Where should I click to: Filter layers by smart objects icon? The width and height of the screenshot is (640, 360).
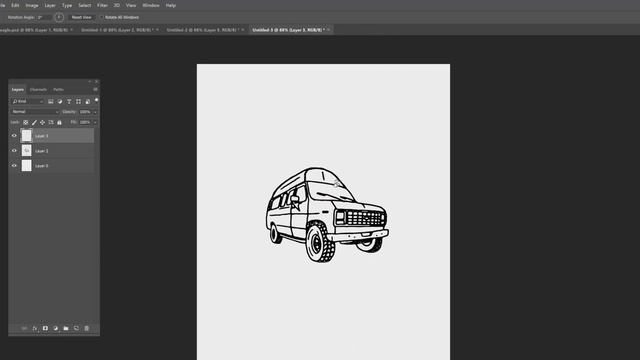pyautogui.click(x=87, y=101)
